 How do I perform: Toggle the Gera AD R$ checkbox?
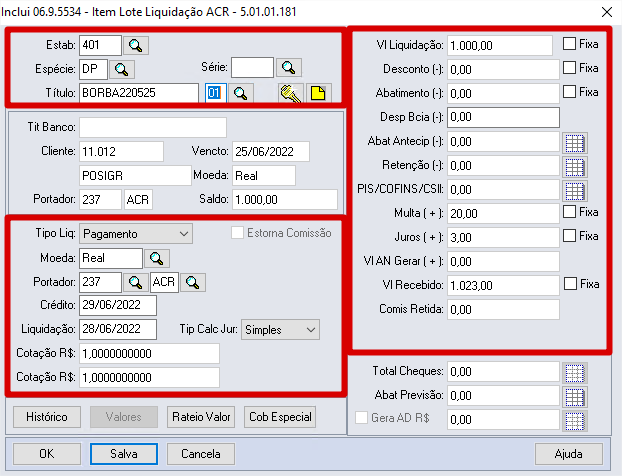361,418
